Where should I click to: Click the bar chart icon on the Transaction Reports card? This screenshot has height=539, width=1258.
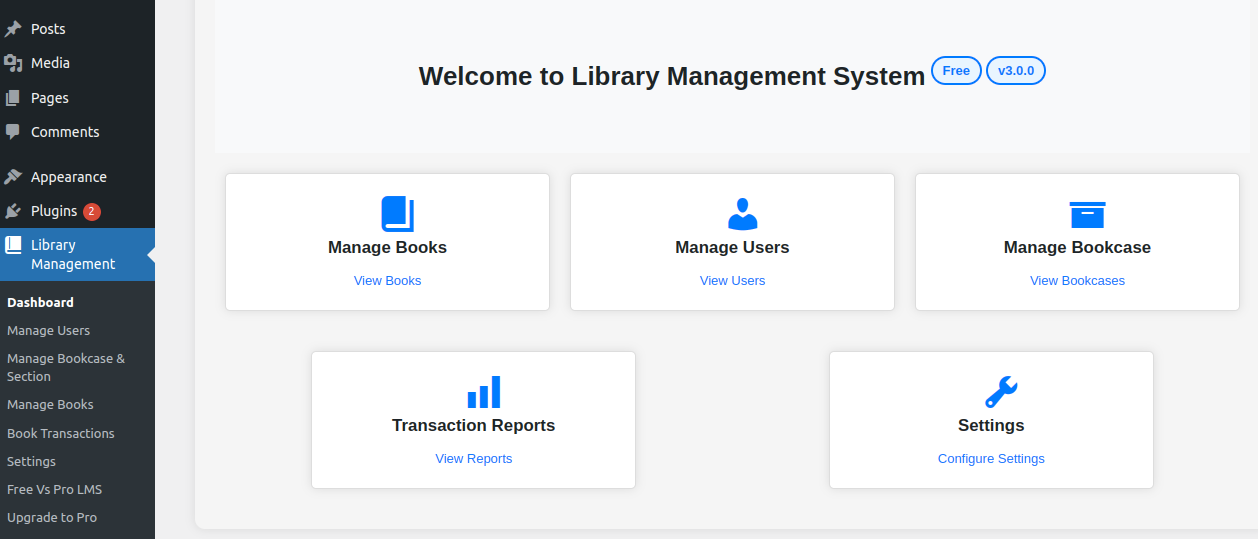483,392
